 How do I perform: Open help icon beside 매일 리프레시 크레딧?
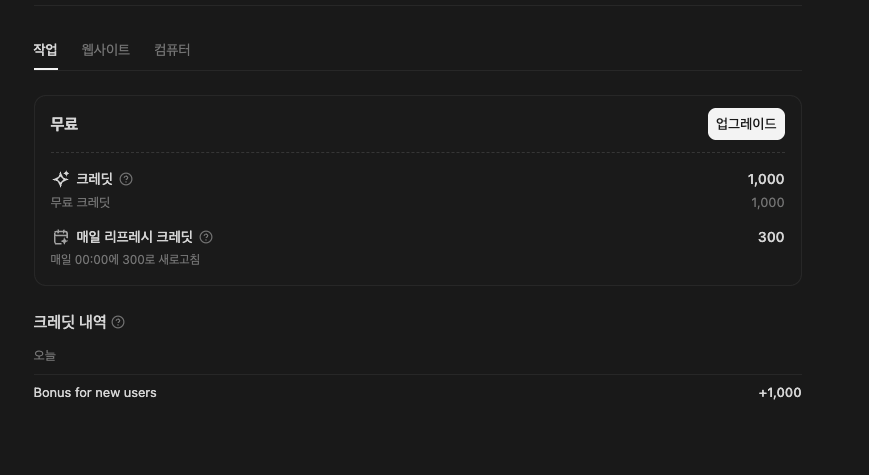click(206, 237)
